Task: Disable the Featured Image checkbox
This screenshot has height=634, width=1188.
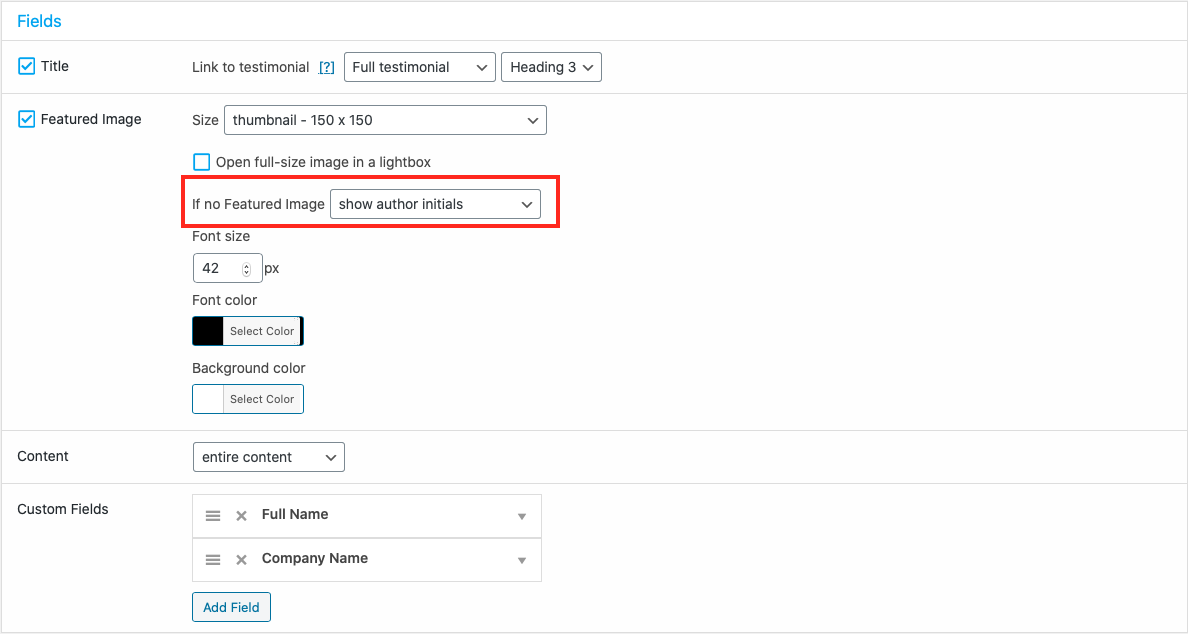Action: coord(27,119)
